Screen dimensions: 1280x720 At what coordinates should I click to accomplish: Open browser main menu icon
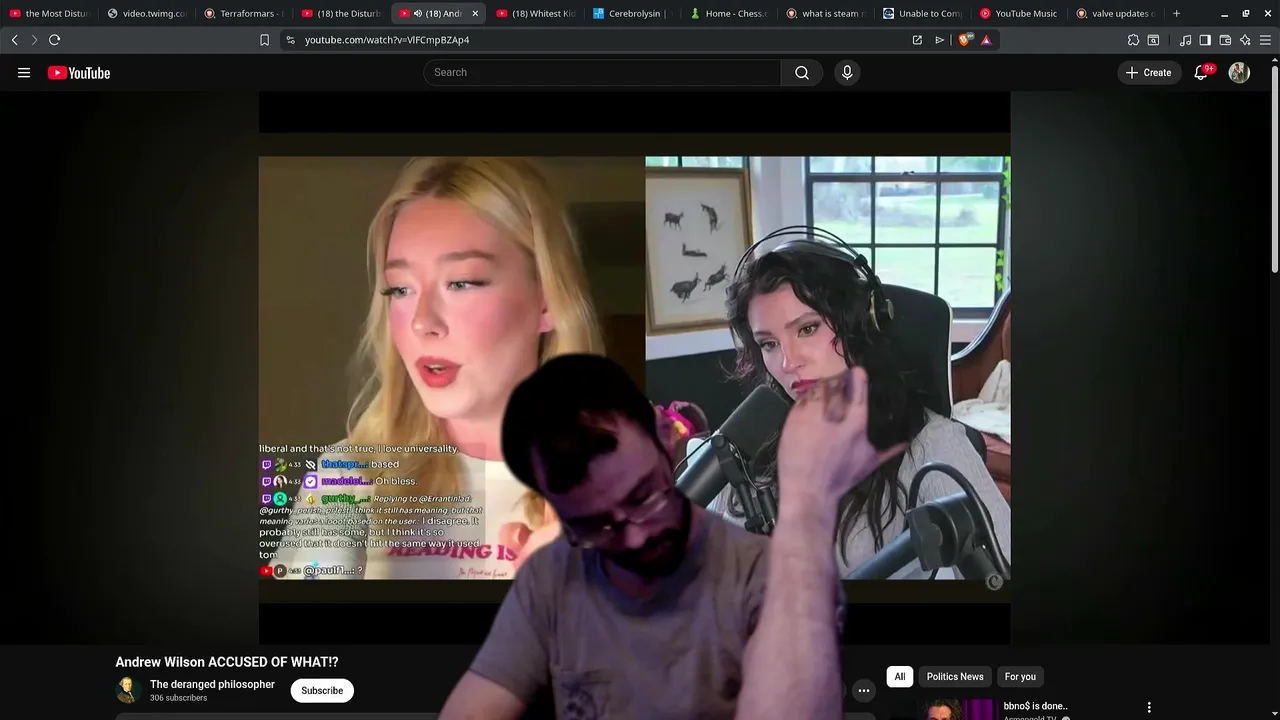pyautogui.click(x=1265, y=40)
